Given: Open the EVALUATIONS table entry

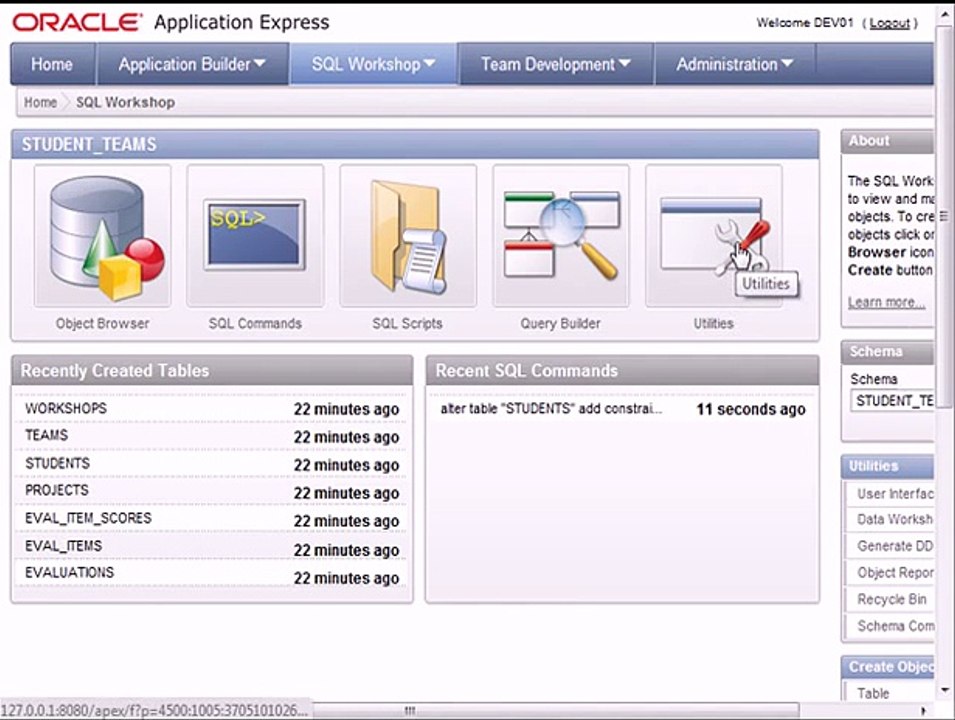Looking at the screenshot, I should (69, 573).
